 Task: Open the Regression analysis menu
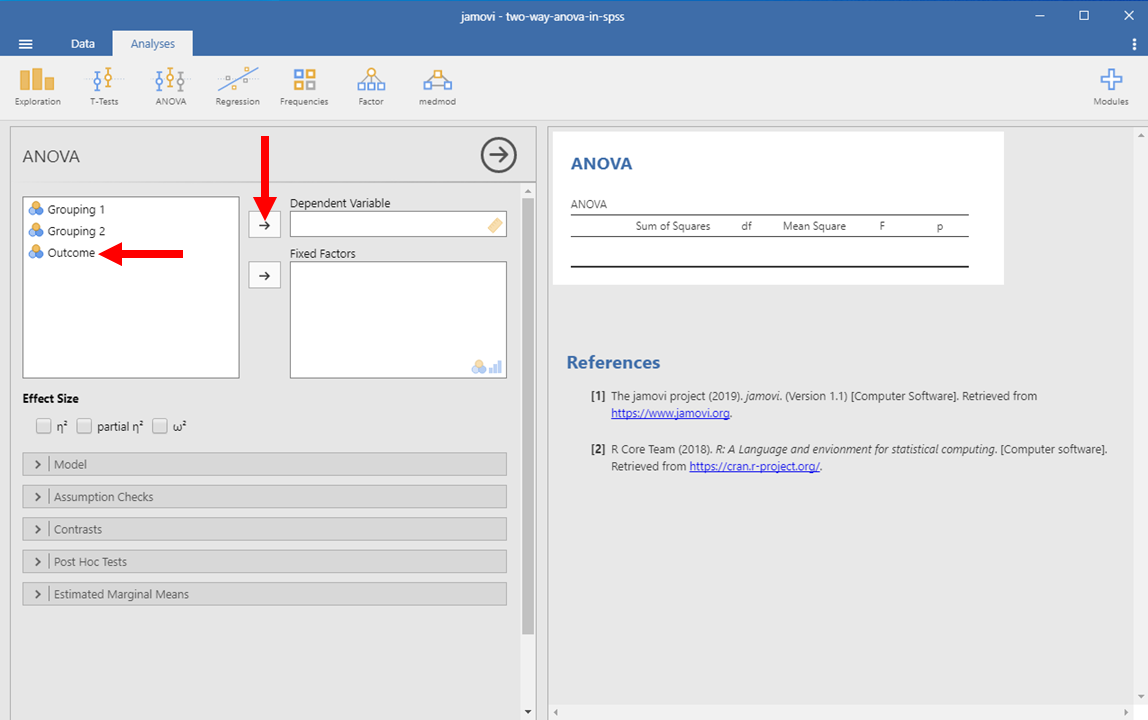pyautogui.click(x=237, y=86)
